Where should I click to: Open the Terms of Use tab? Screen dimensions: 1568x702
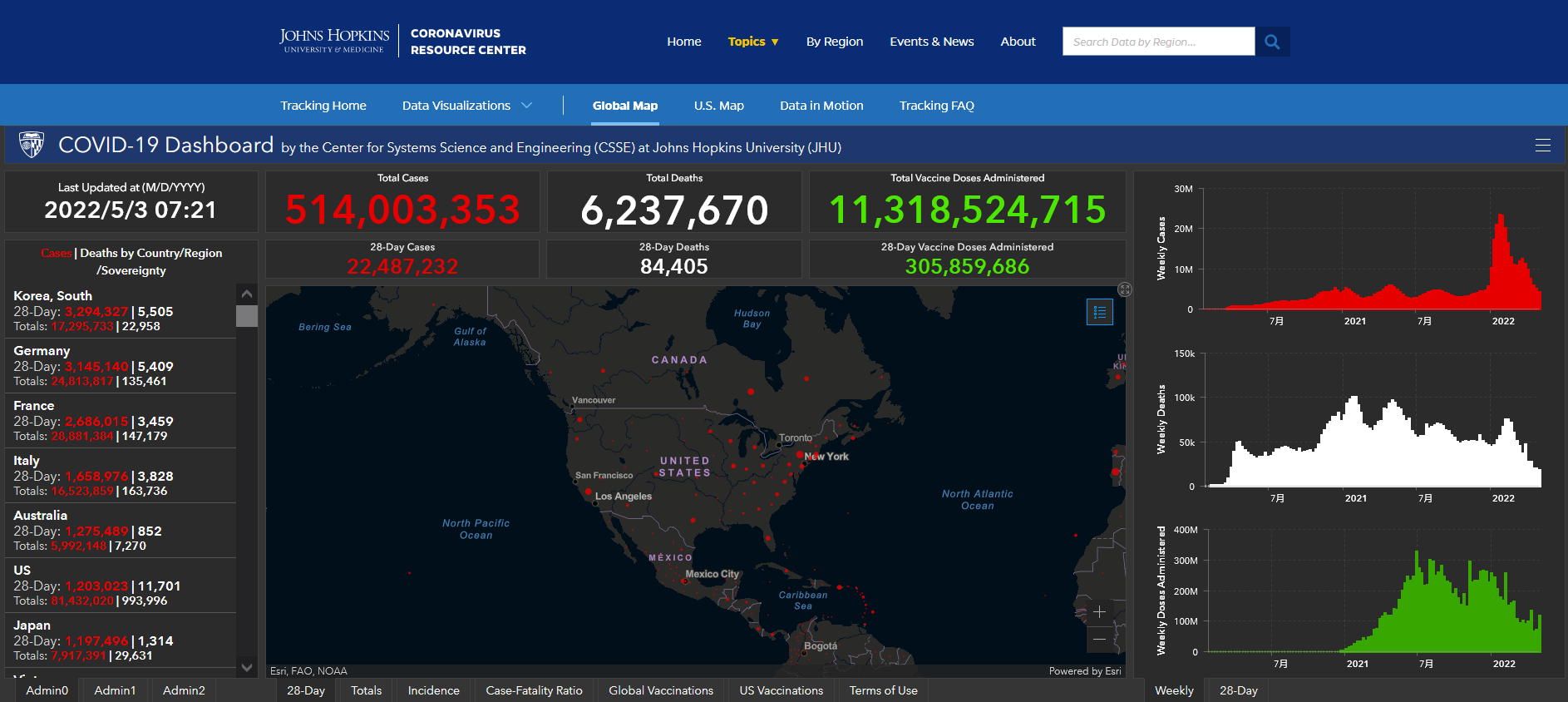coord(884,690)
